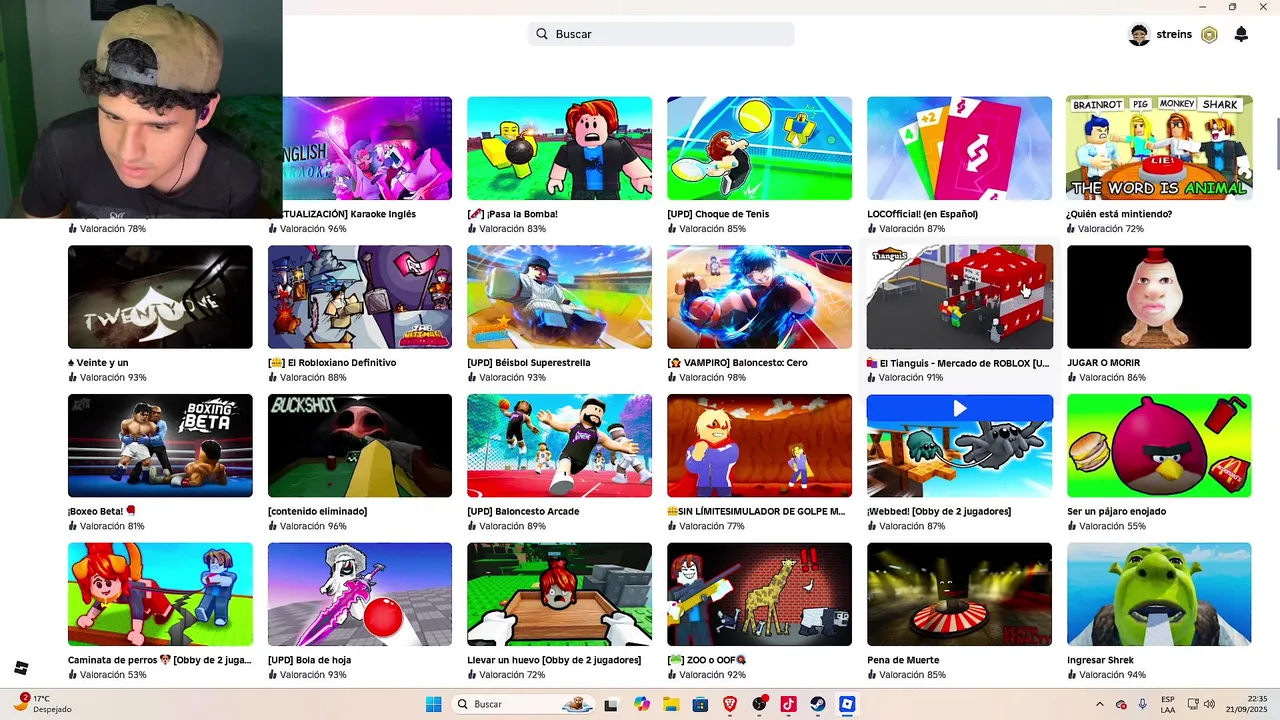Open Task View in the taskbar
The width and height of the screenshot is (1280, 720).
(610, 704)
